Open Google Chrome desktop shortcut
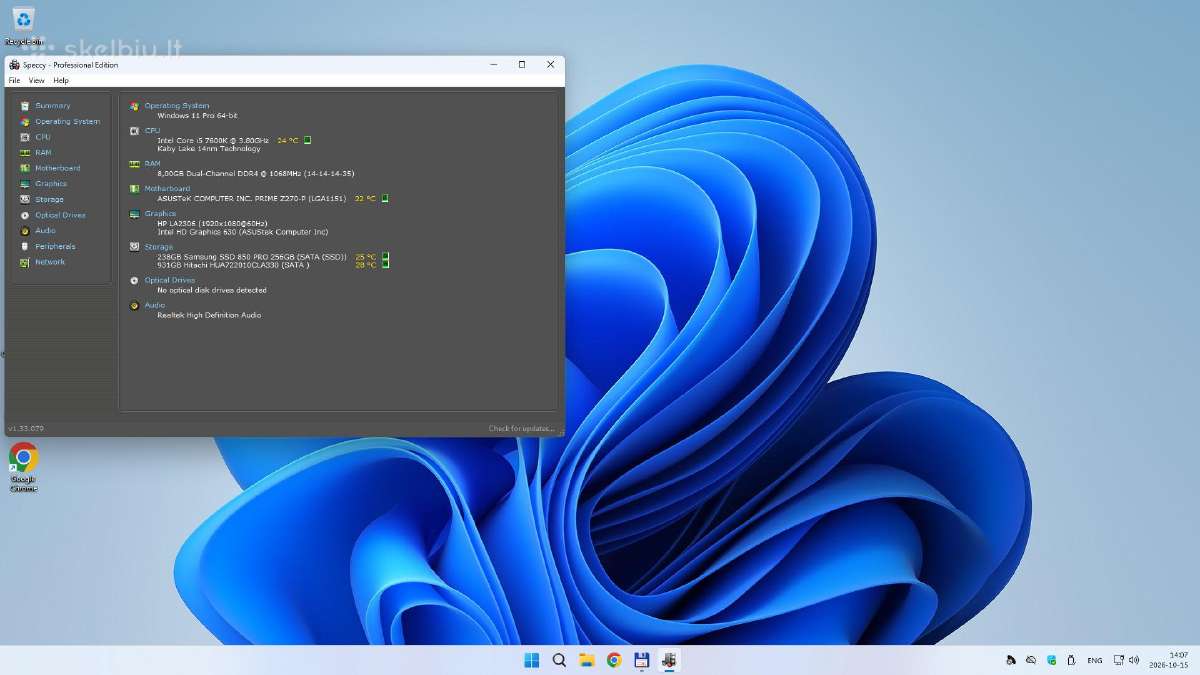Image resolution: width=1200 pixels, height=675 pixels. (23, 467)
